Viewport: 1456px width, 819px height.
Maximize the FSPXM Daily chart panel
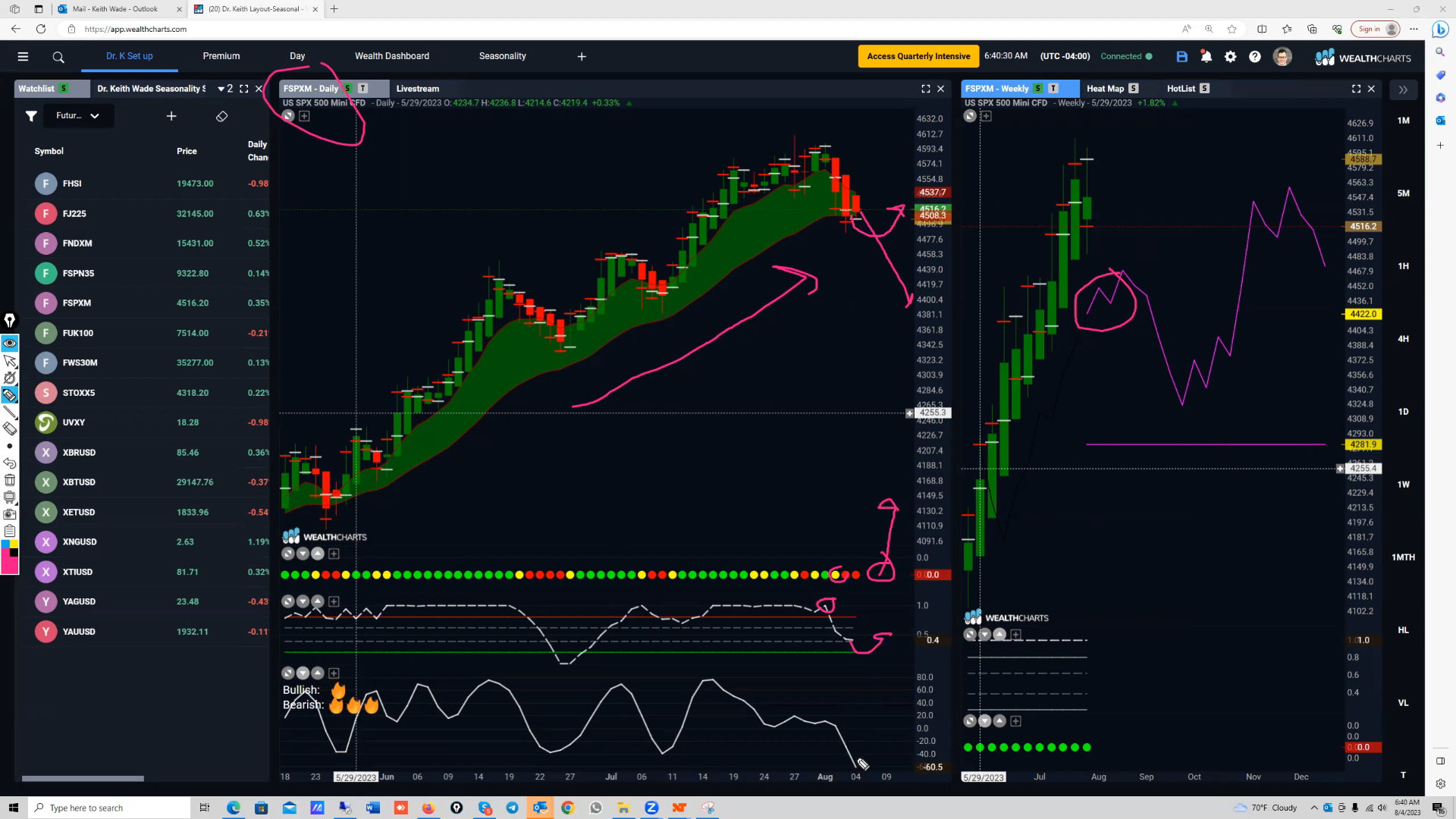point(926,89)
